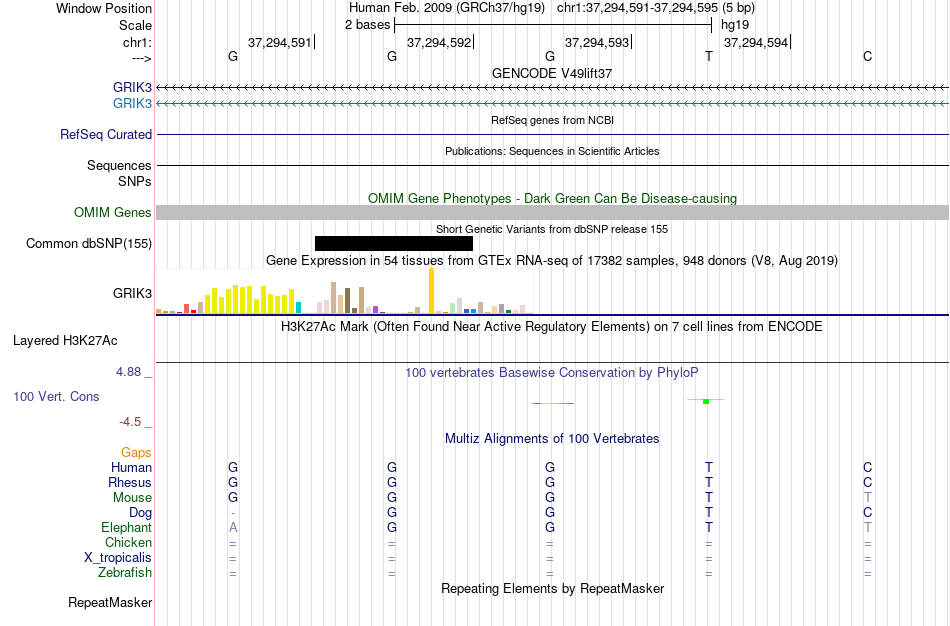Click the chr1:37,294,591-37,294,595 position text
Viewport: 950px width, 626px height.
point(637,8)
